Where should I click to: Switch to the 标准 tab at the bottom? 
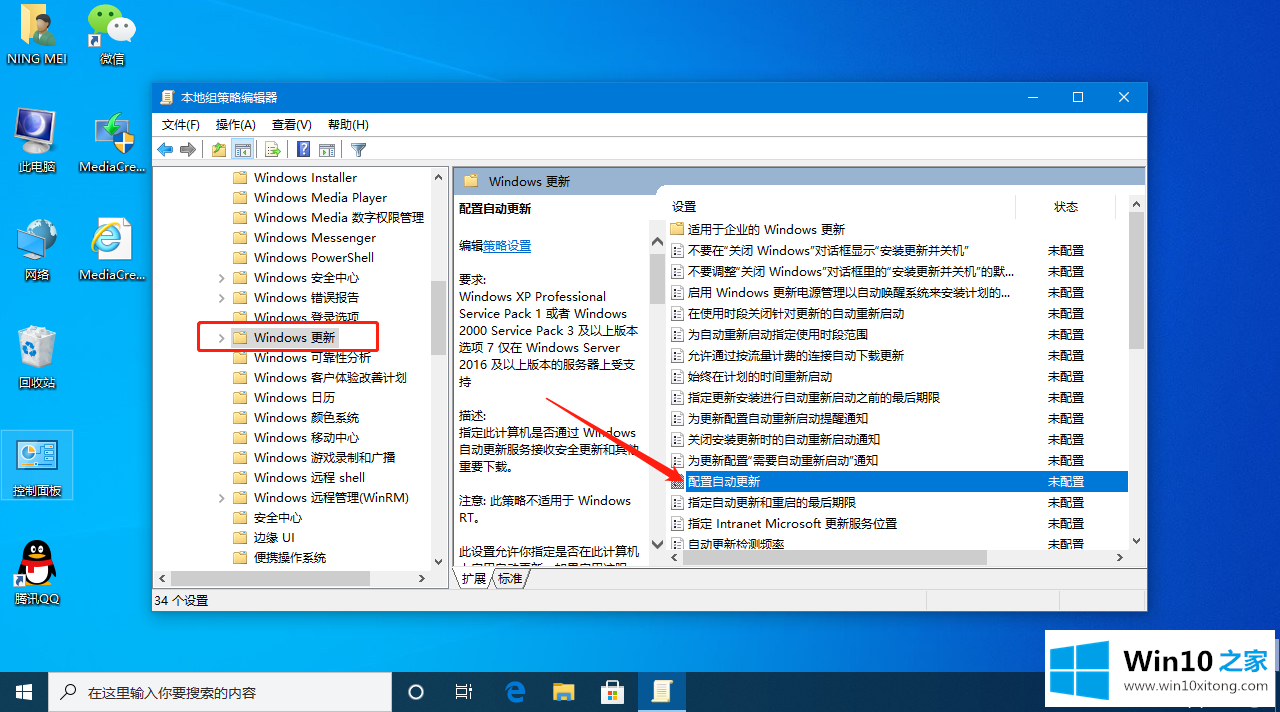click(x=510, y=578)
